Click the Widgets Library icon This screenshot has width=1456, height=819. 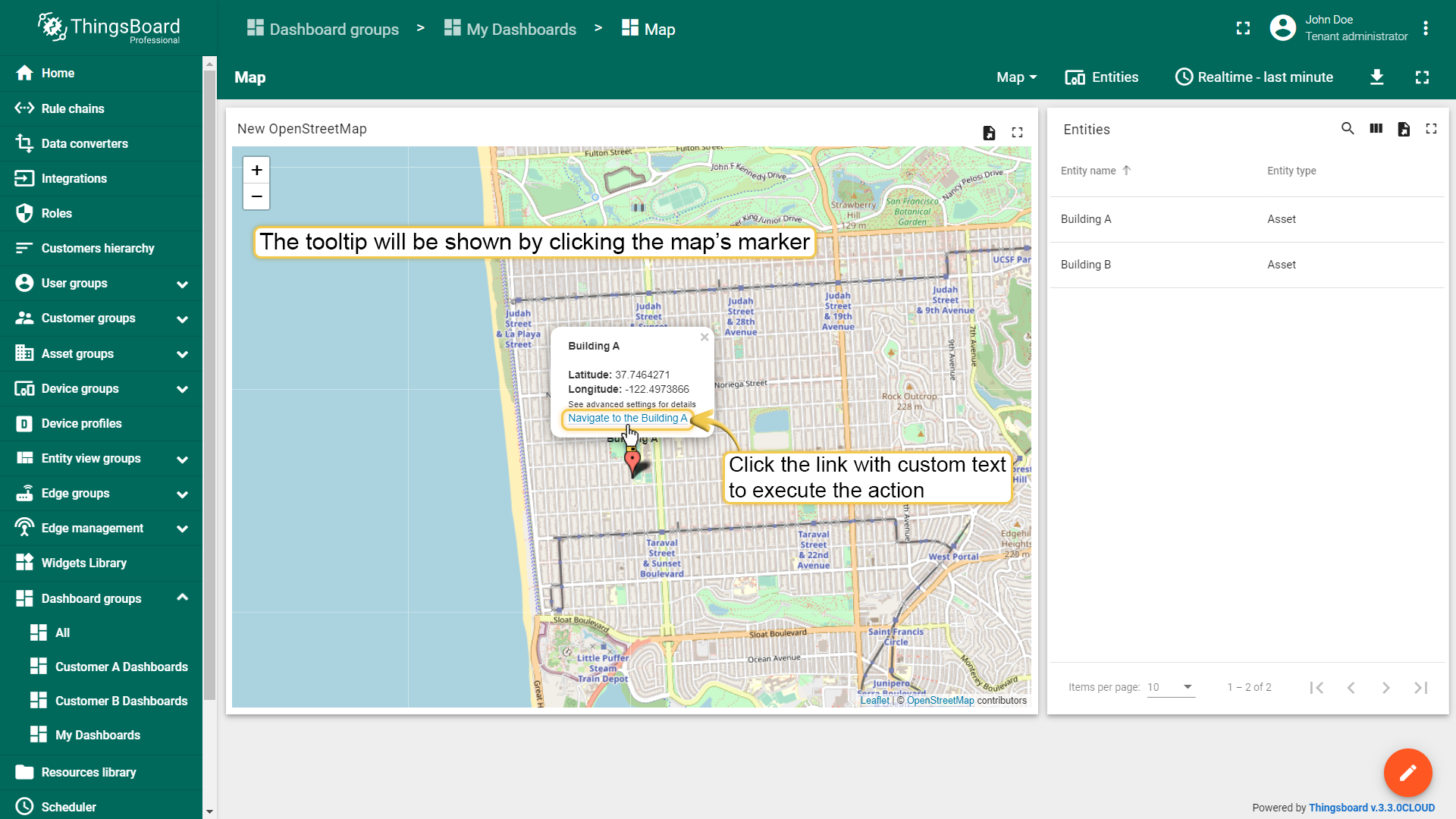point(24,563)
